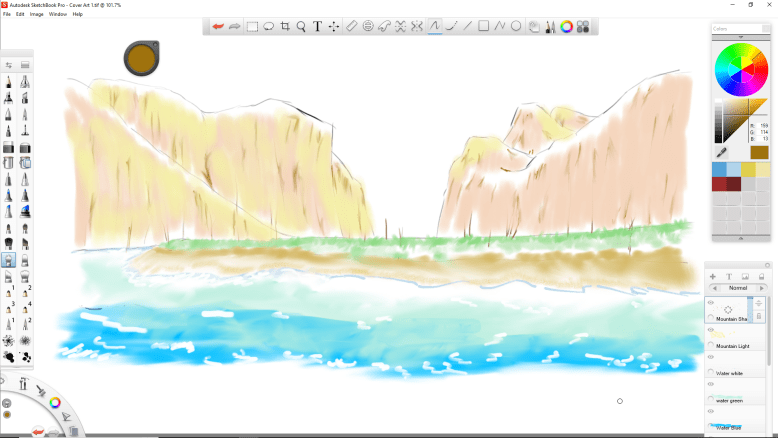Select the Text tool in the toolbar
This screenshot has width=778, height=438.
click(x=317, y=26)
